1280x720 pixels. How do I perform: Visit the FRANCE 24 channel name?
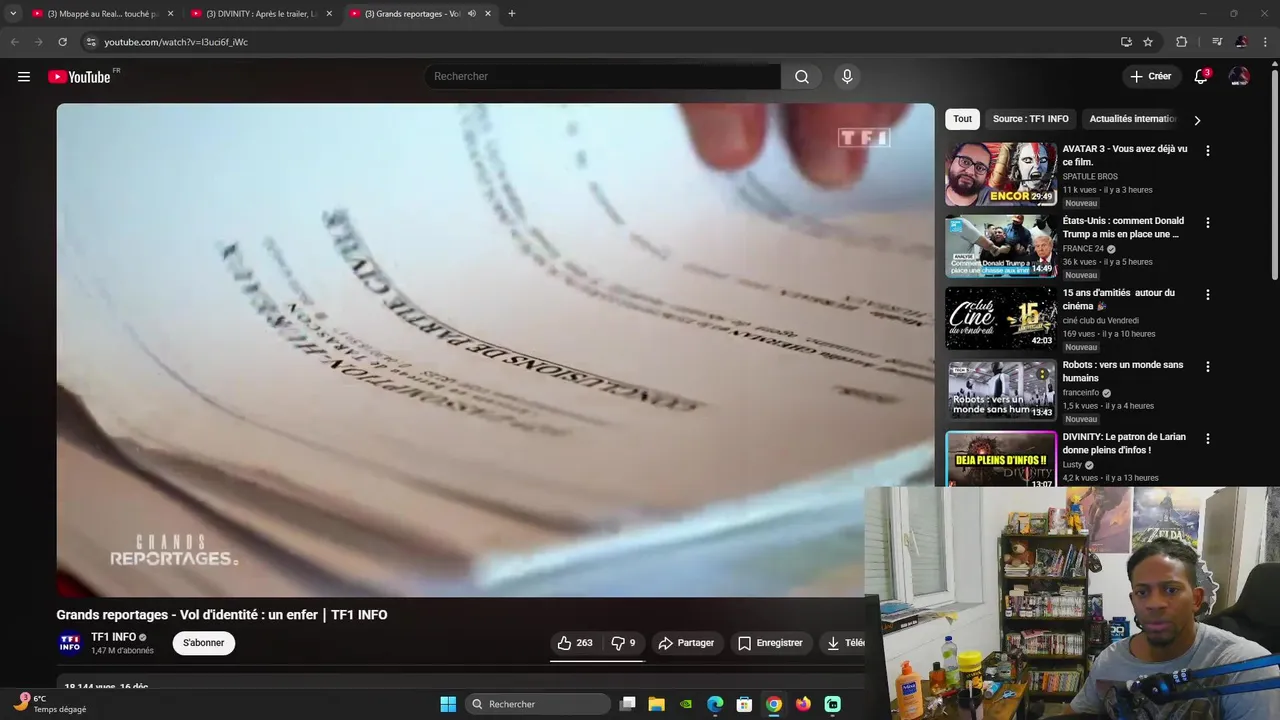[x=1083, y=249]
